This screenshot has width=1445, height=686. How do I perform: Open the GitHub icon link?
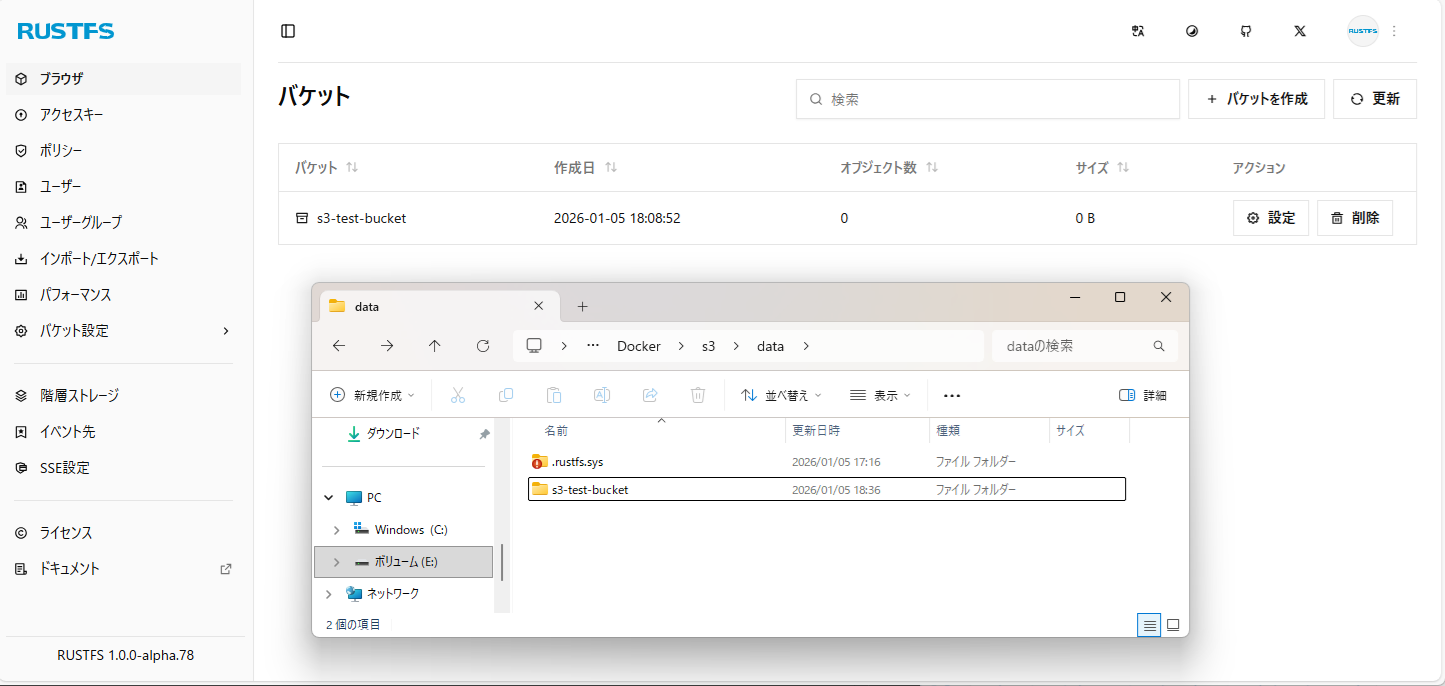[x=1245, y=31]
